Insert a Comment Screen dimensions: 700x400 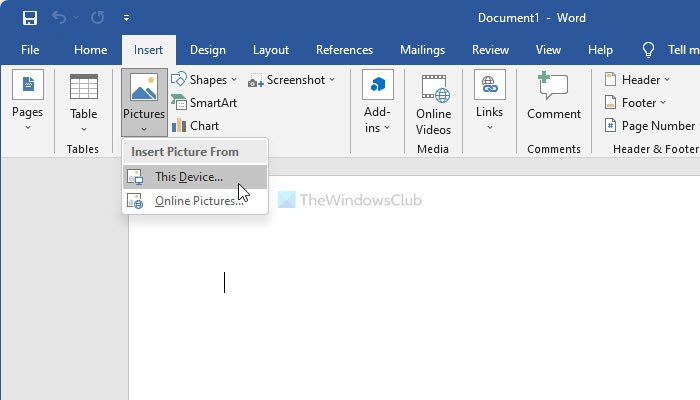[x=554, y=97]
